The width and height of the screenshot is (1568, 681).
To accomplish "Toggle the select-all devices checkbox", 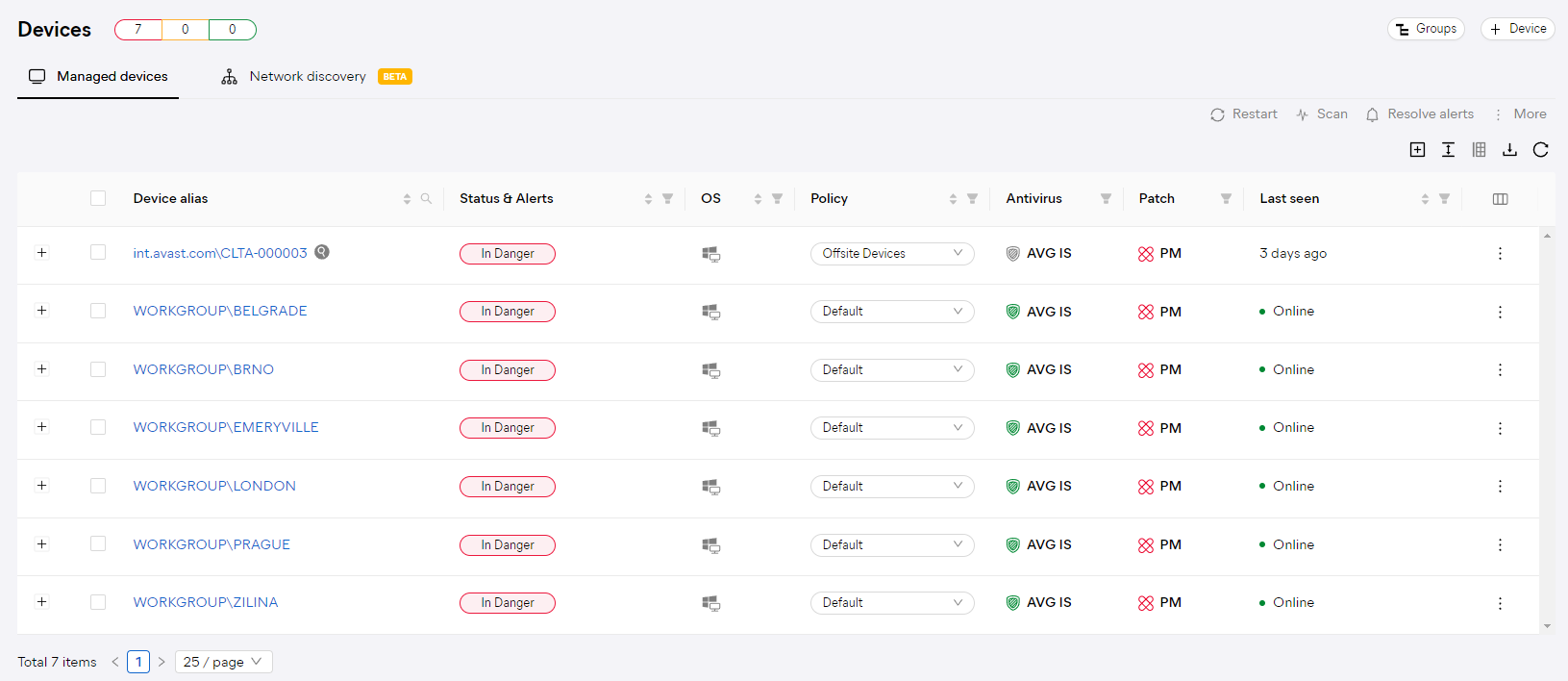I will [x=98, y=198].
